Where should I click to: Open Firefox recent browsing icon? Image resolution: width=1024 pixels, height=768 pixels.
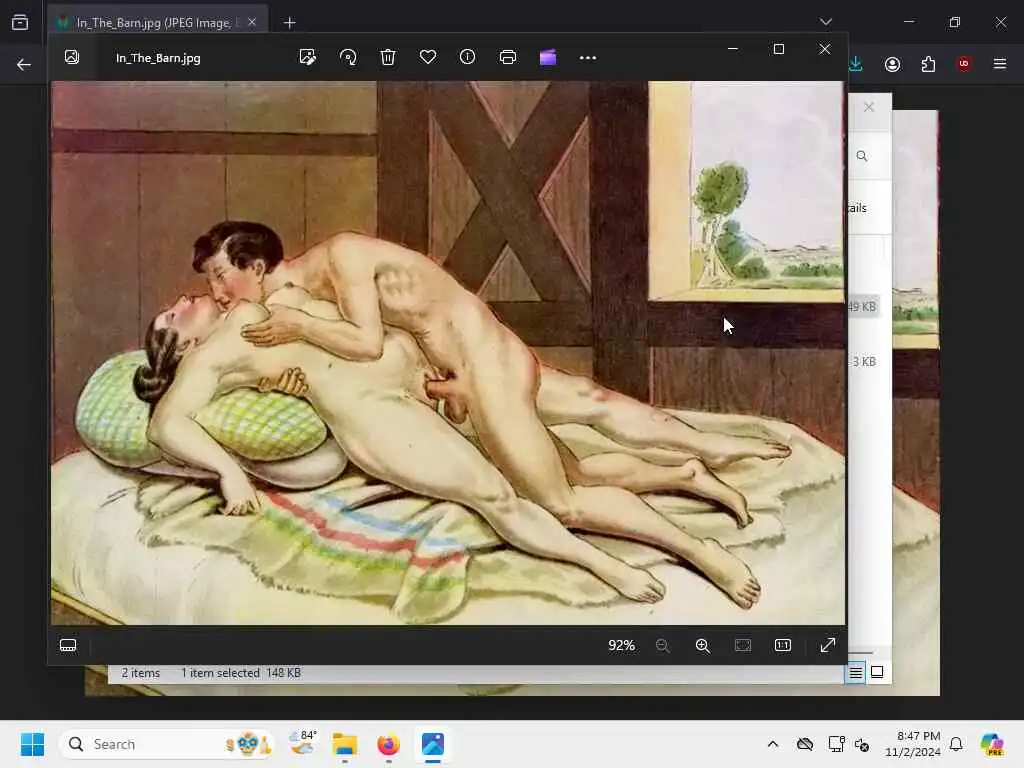(20, 22)
